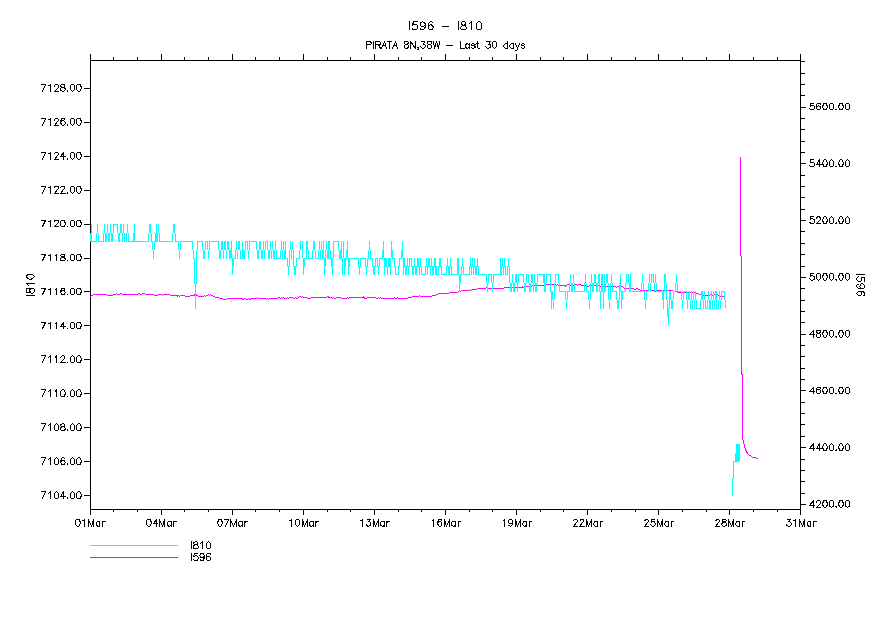Select the subtitle "PIRATA 8N,38W – Last 30 days"
The image size is (891, 630).
pos(445,45)
